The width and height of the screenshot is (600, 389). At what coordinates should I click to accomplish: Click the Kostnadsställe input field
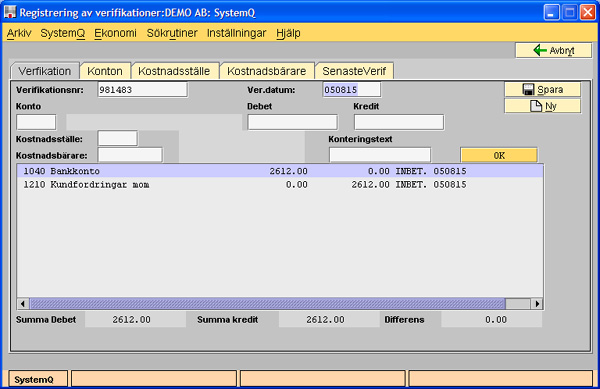(117, 138)
